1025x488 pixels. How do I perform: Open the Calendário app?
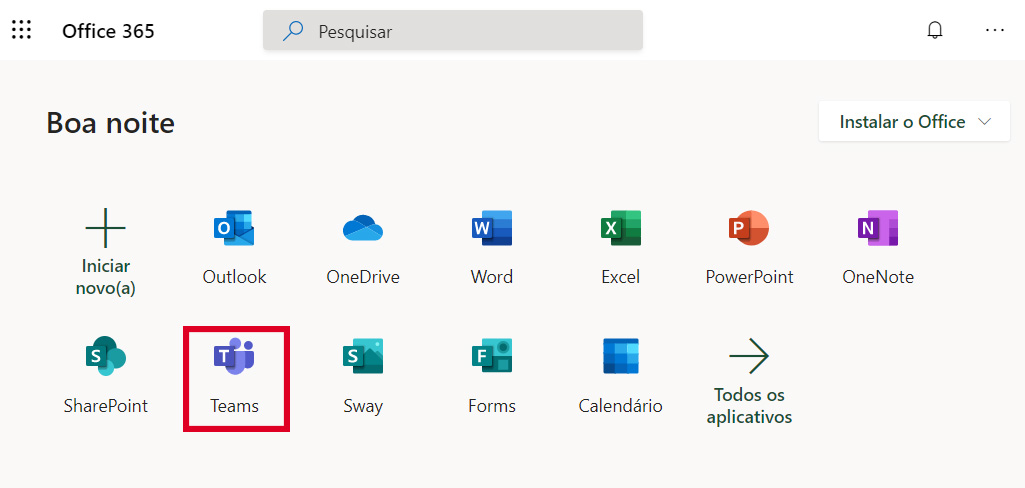click(620, 357)
